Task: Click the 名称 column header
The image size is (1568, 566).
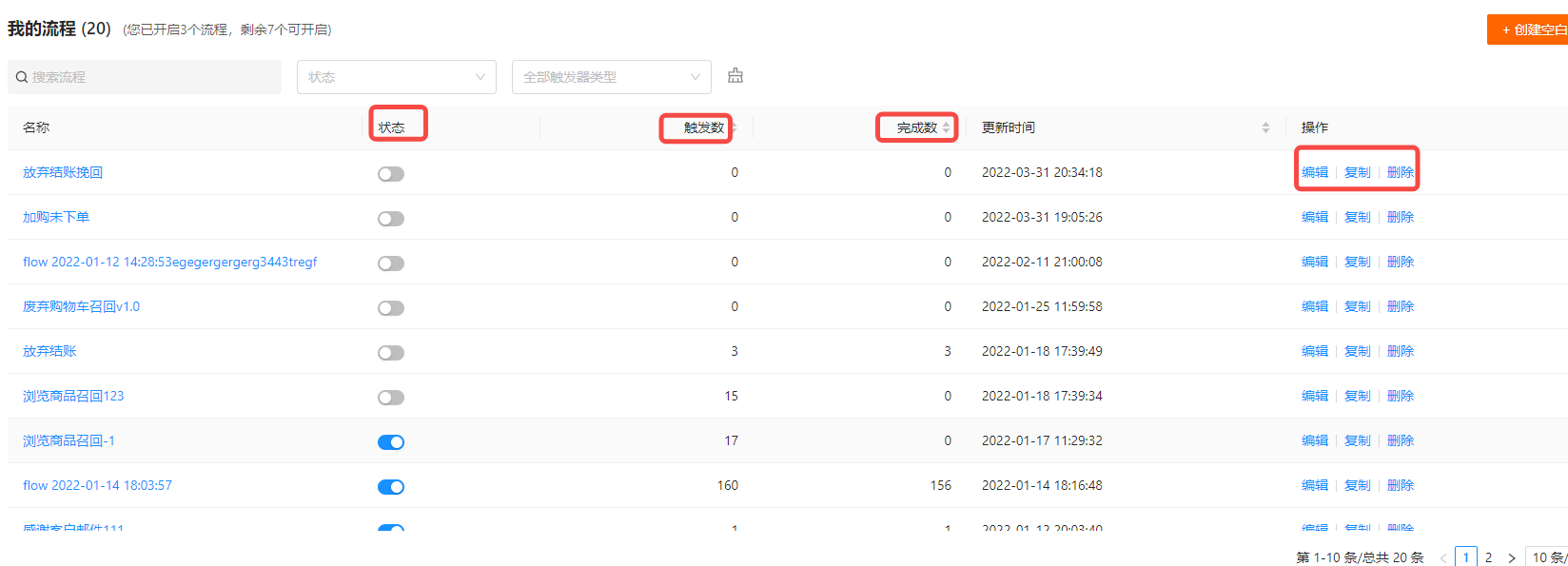Action: click(36, 127)
